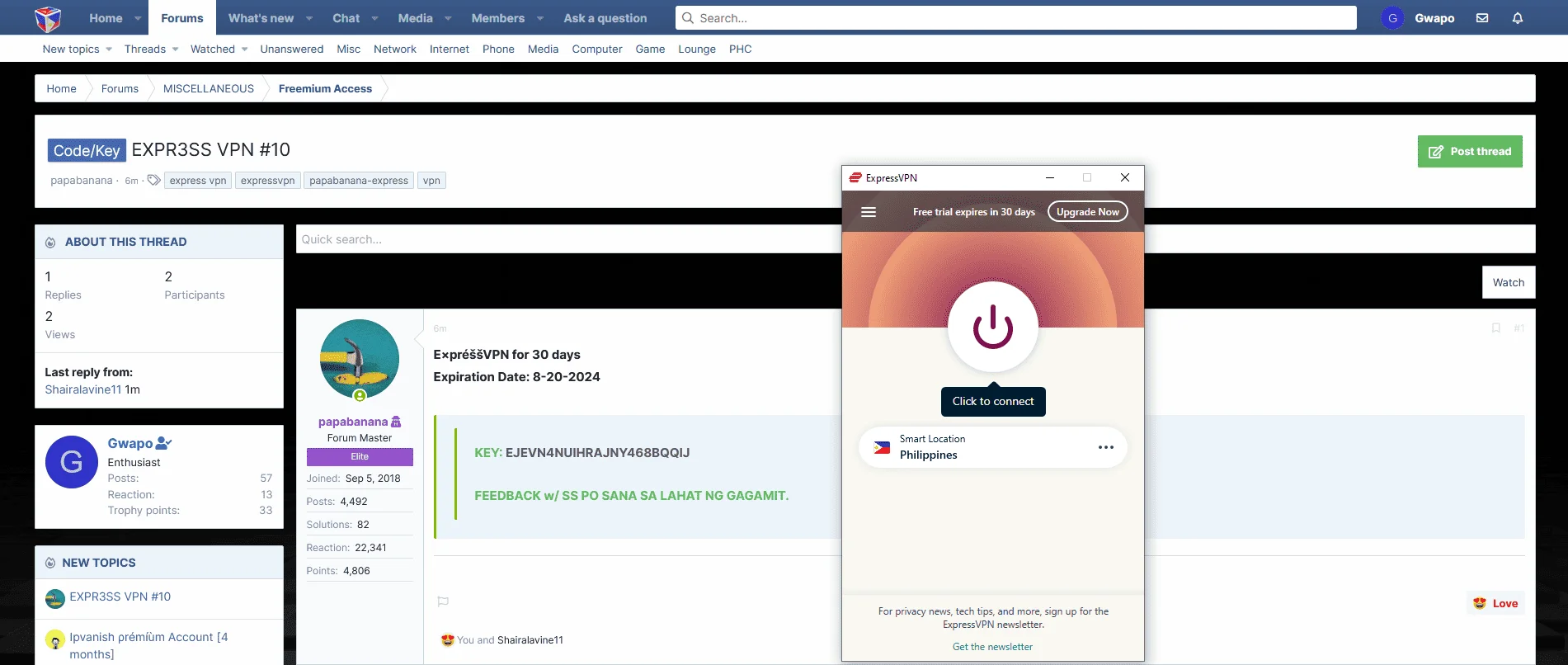Click the Love reaction button
This screenshot has height=665, width=1568.
[x=1495, y=603]
